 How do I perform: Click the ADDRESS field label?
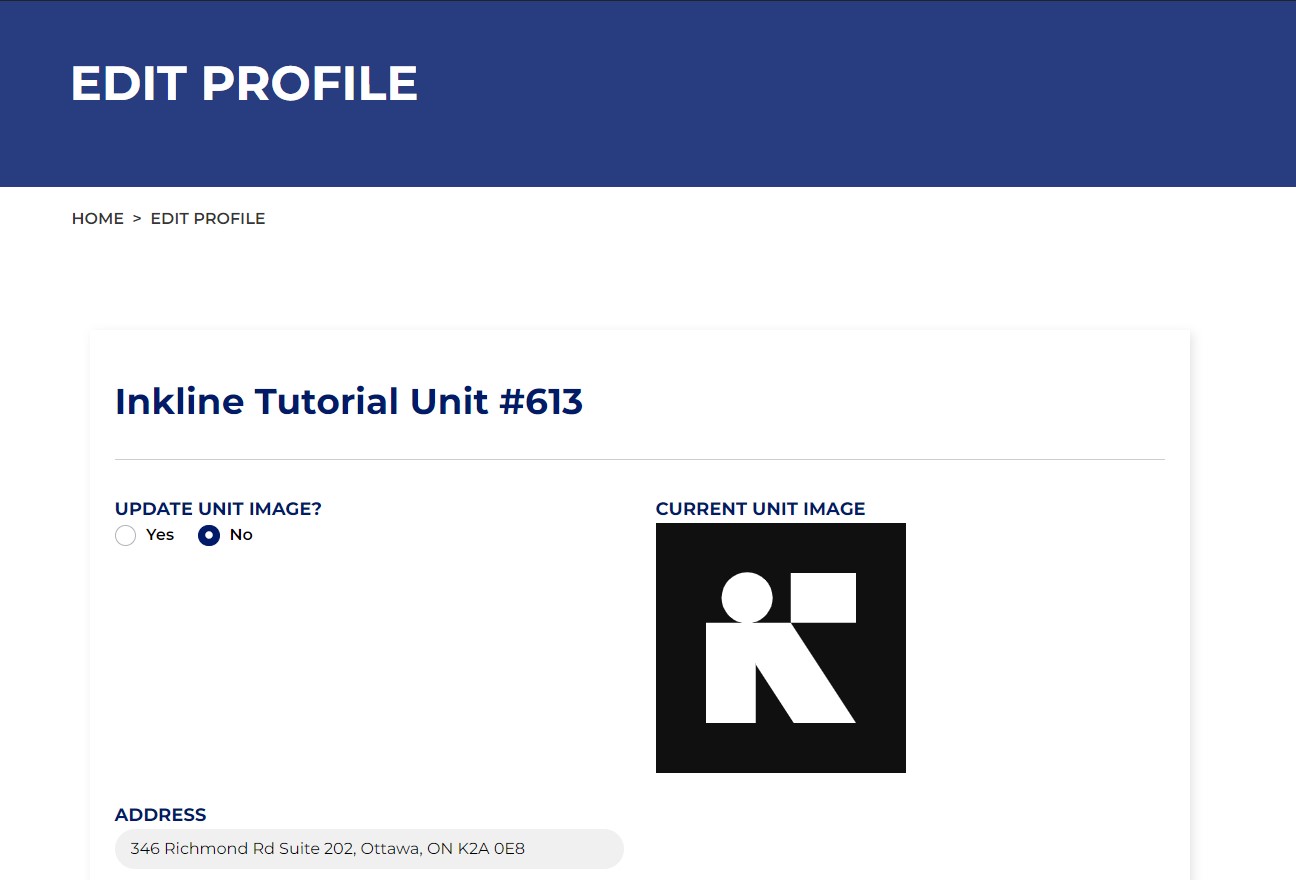160,815
